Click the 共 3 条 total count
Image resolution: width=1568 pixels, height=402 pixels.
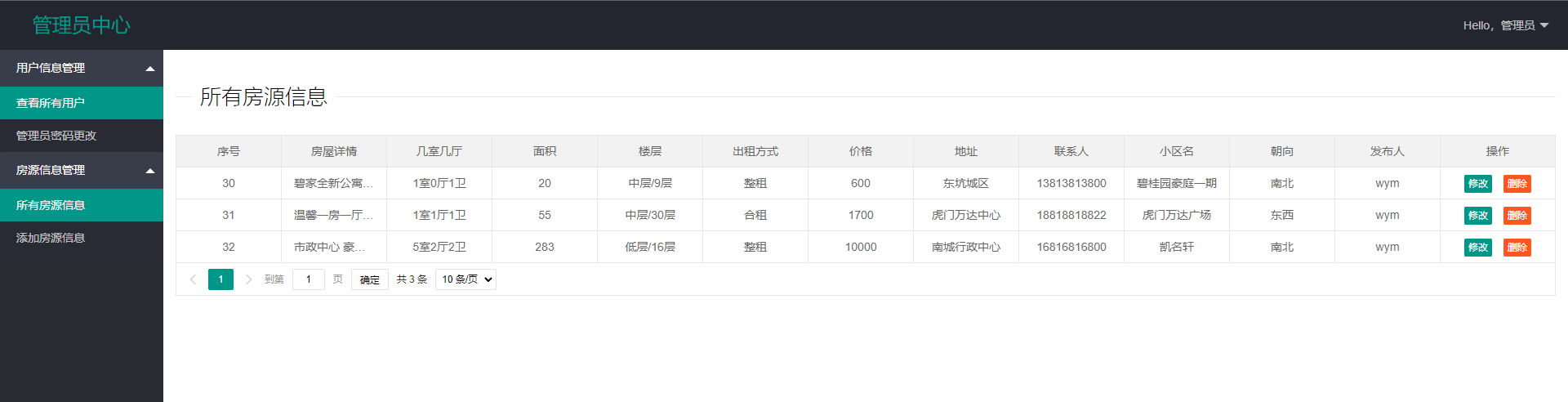[x=412, y=279]
